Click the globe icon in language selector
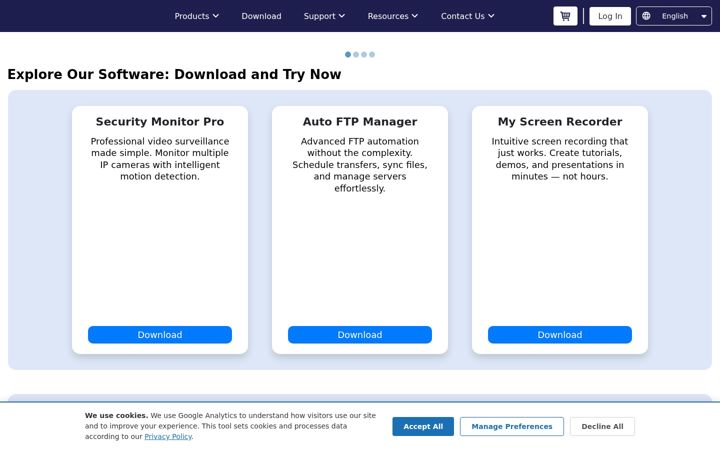 point(646,16)
